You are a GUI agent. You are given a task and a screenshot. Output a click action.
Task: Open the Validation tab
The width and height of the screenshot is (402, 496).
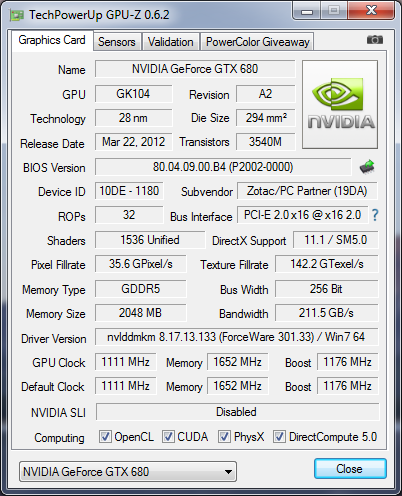point(171,42)
